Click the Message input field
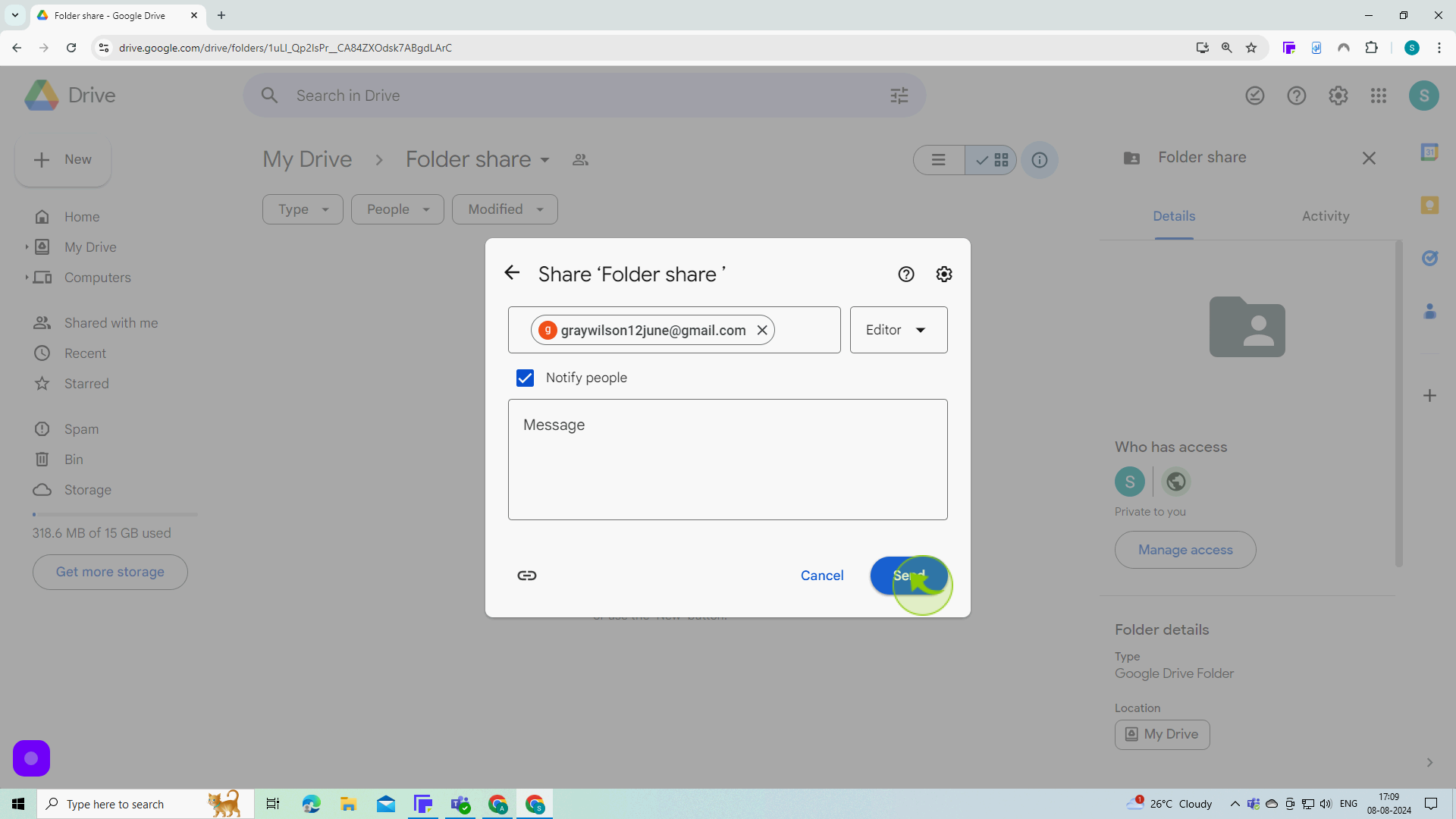Viewport: 1456px width, 819px height. [728, 459]
